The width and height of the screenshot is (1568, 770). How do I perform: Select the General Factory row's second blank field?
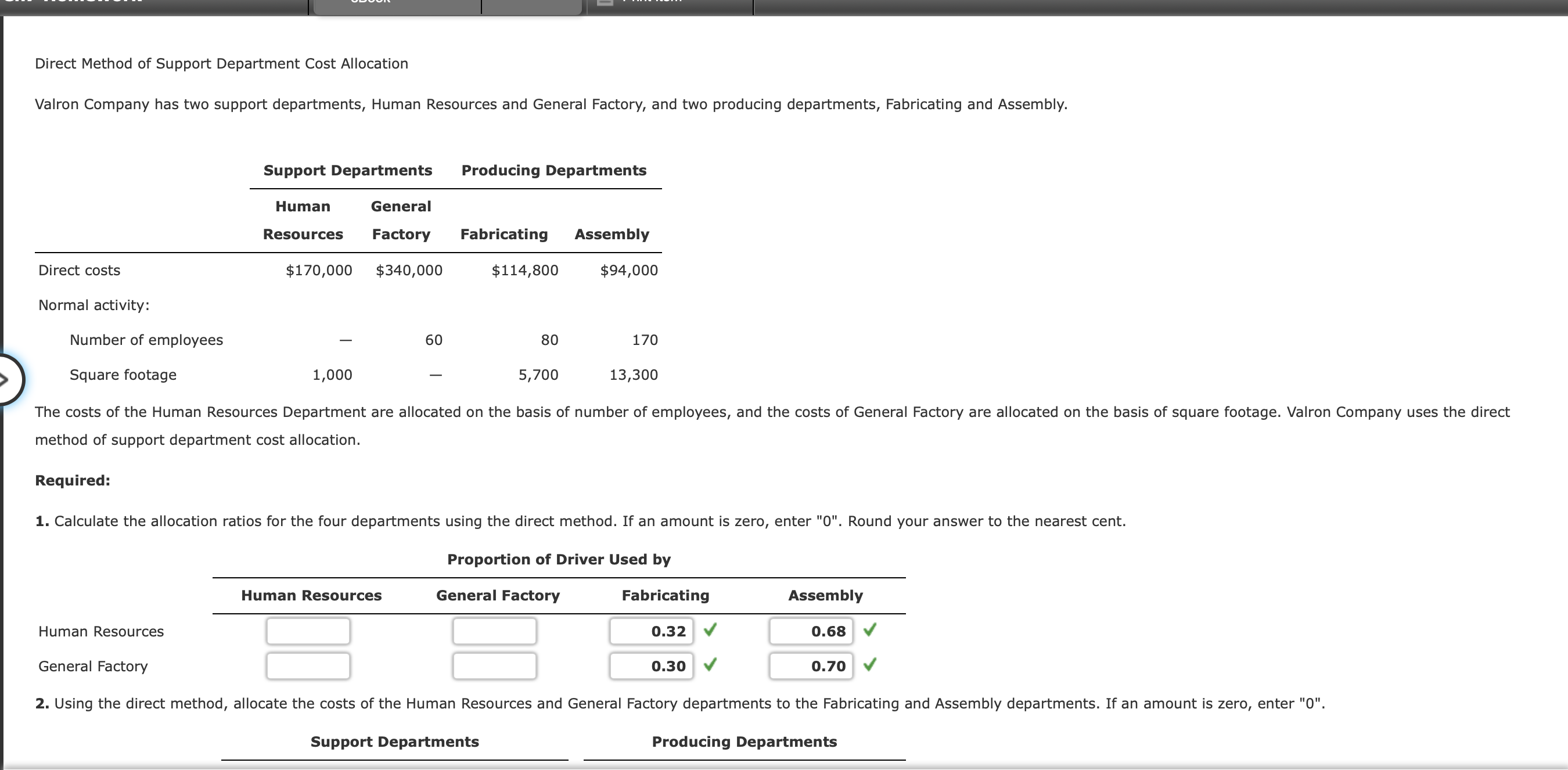pos(494,666)
